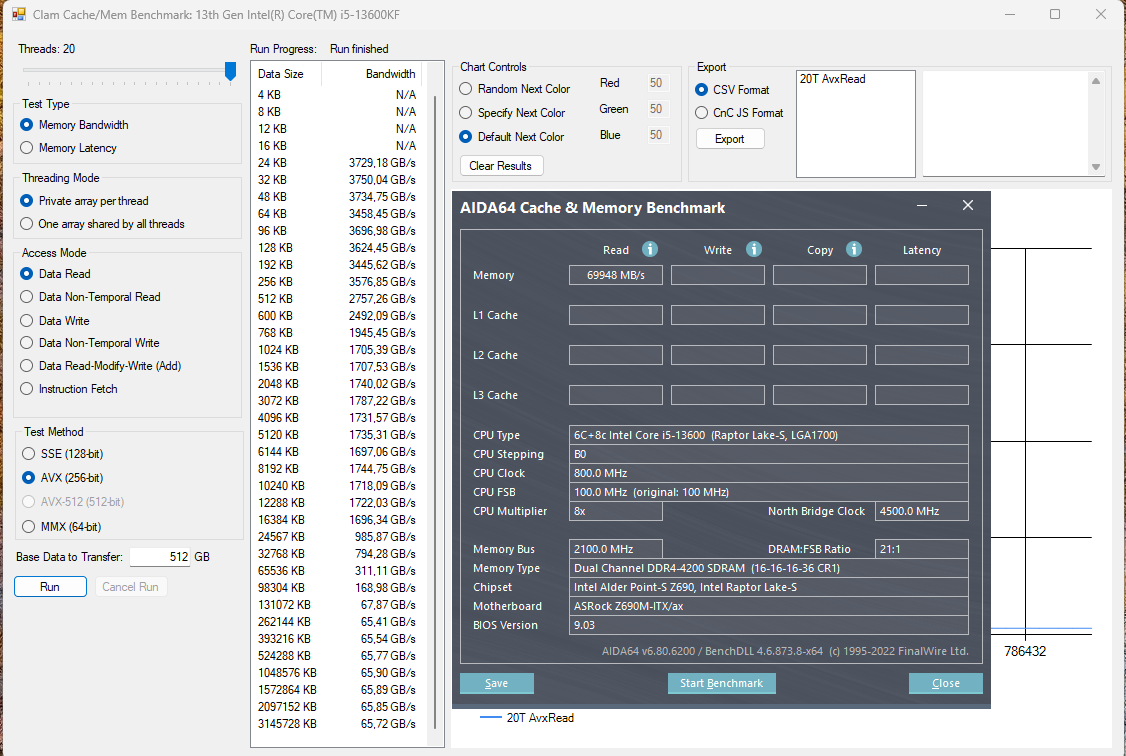Click the Read info icon in AIDA64
This screenshot has height=756, width=1126.
coord(650,249)
